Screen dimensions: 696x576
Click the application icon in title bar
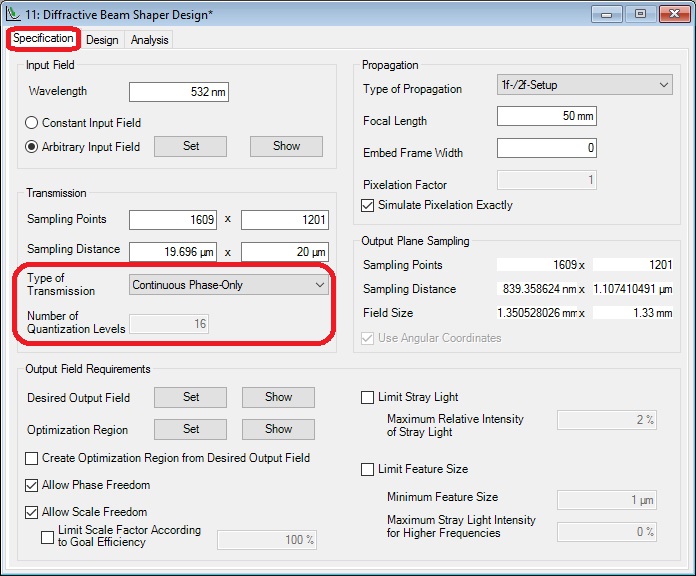point(14,14)
